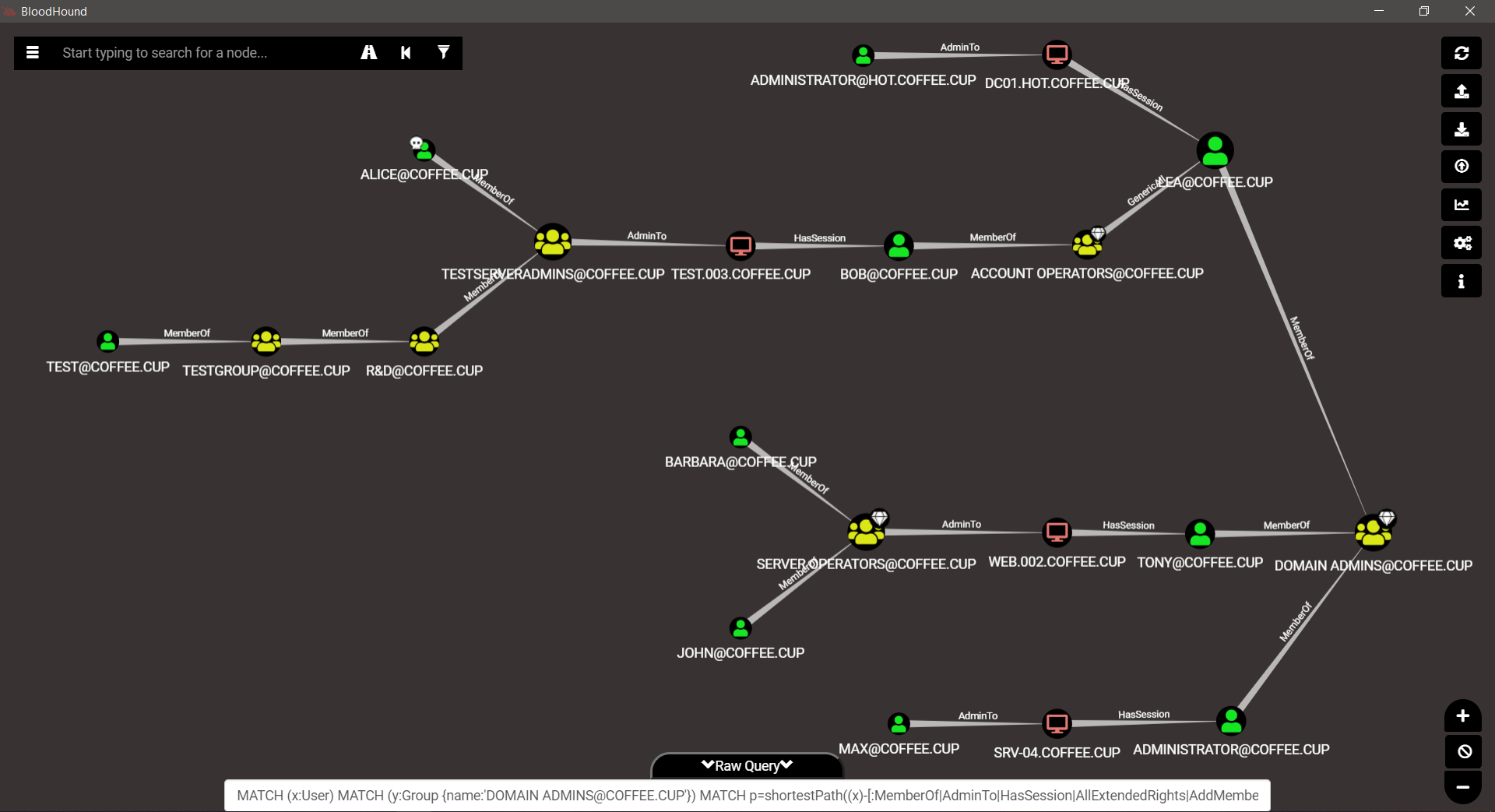The width and height of the screenshot is (1495, 812).
Task: Click AdminTo edge label toward WEB.002
Action: point(962,525)
